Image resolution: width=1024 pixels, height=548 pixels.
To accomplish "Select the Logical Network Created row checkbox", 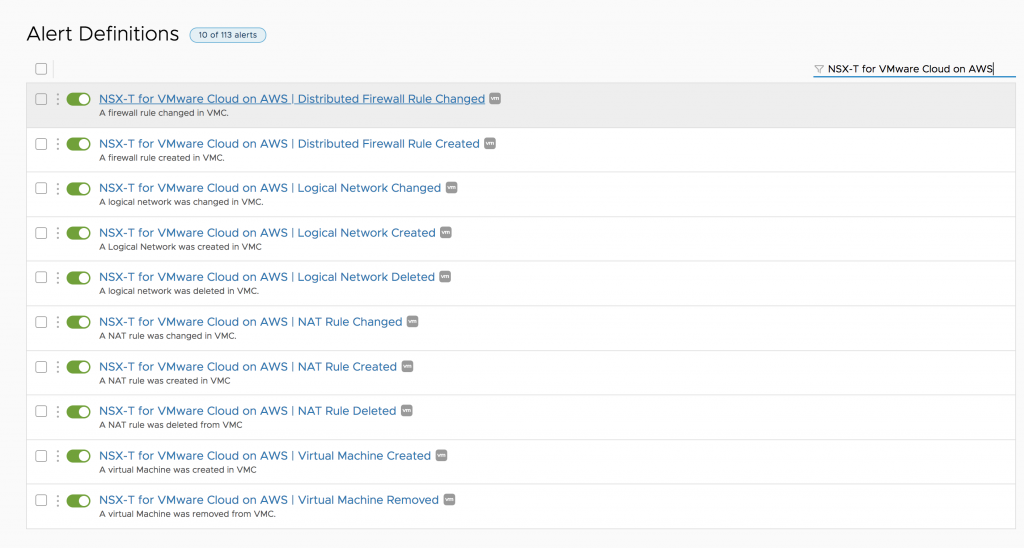I will [41, 233].
